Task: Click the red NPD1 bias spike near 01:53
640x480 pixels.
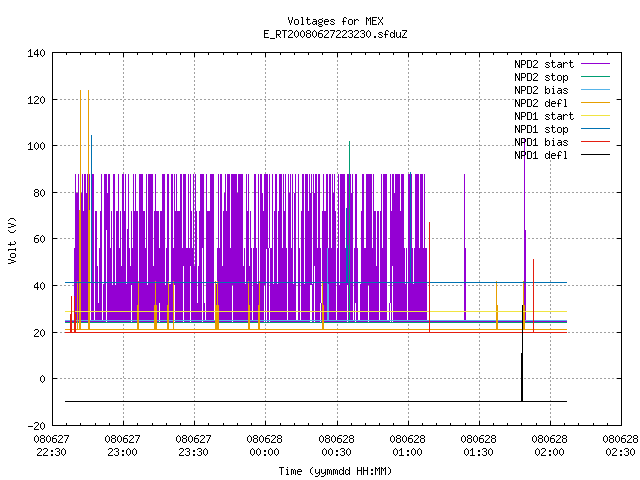Action: (x=533, y=296)
